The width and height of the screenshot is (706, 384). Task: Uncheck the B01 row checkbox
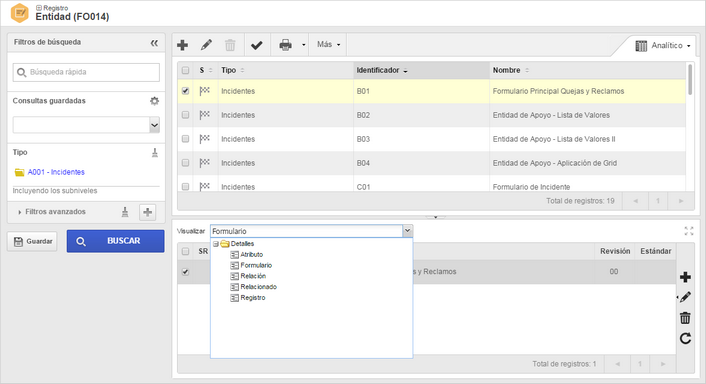click(x=186, y=91)
